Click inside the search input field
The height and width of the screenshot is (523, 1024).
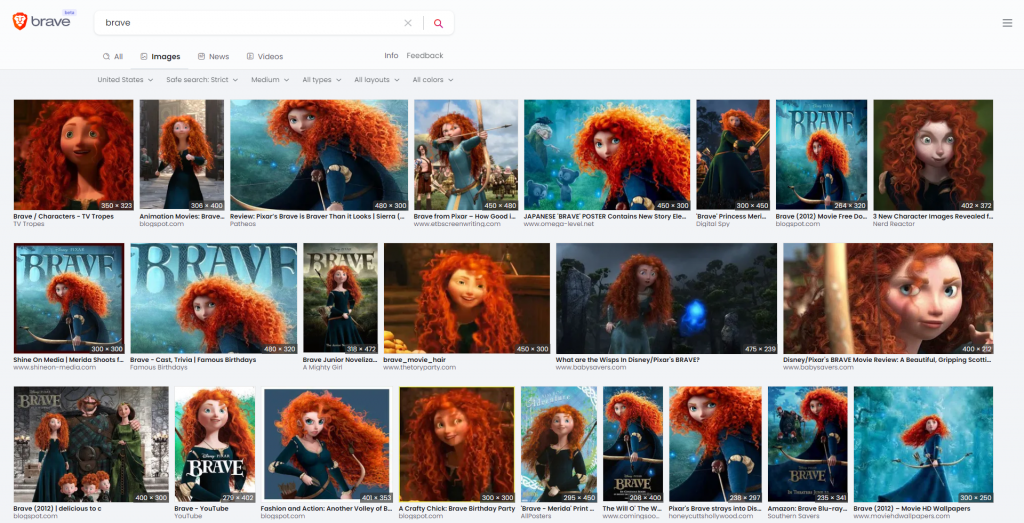[250, 23]
